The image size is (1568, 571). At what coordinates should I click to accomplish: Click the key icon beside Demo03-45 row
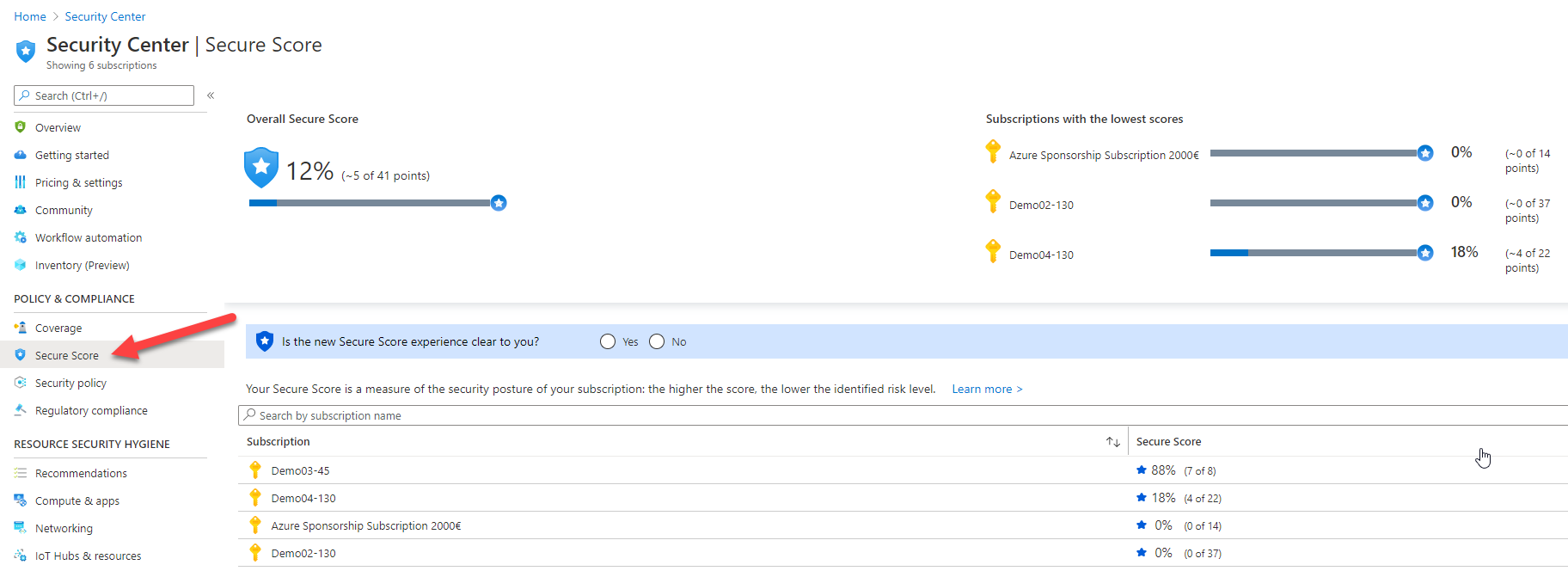click(255, 470)
